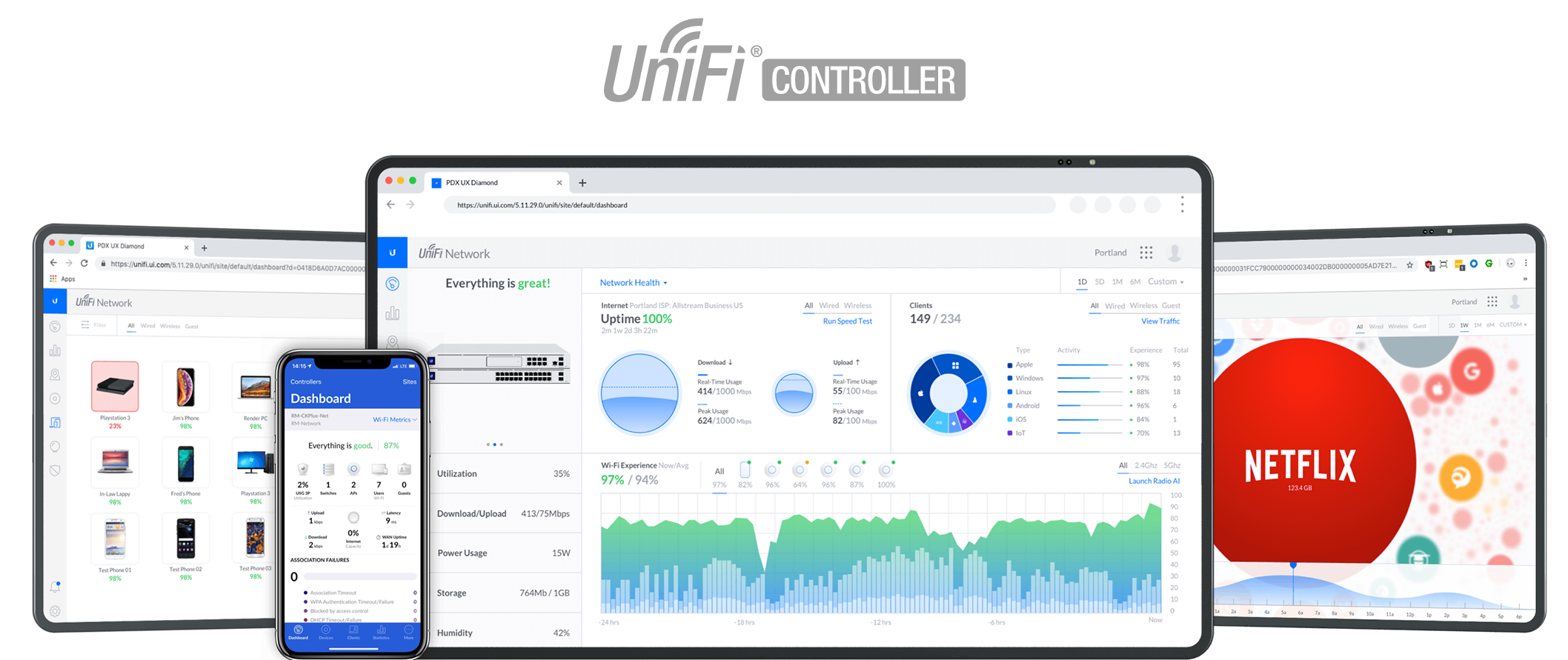Select 1M range on right tablet

tap(1478, 324)
